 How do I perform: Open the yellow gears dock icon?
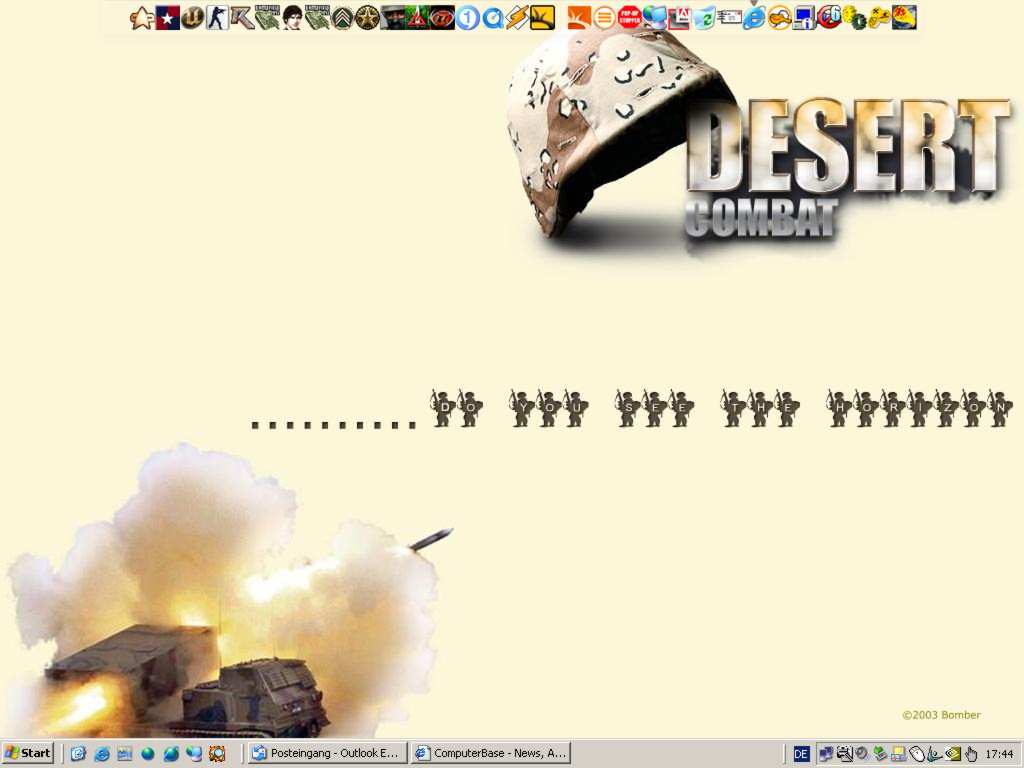point(854,18)
